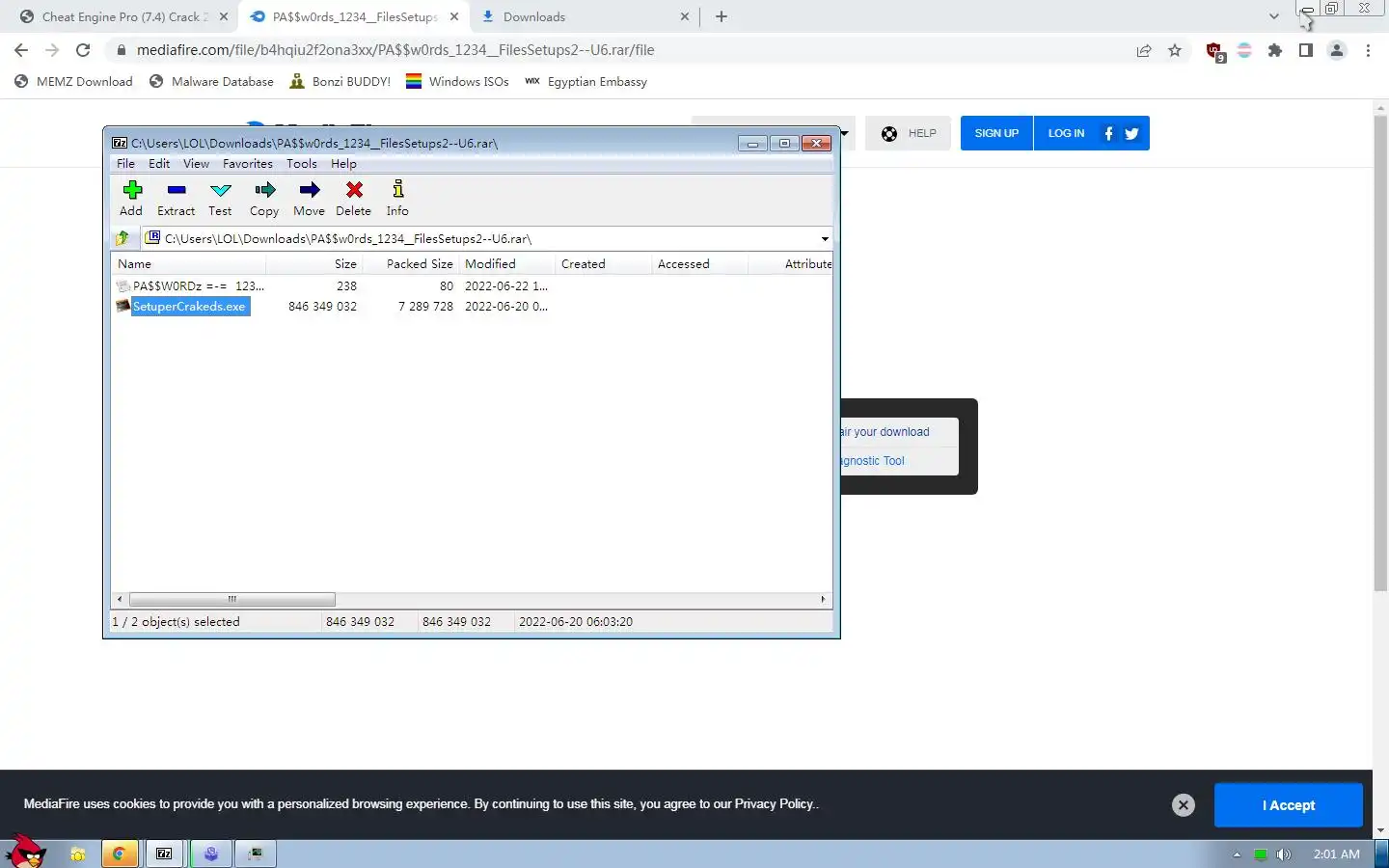This screenshot has width=1389, height=868.
Task: Click the volume speaker tray icon
Action: [1284, 854]
